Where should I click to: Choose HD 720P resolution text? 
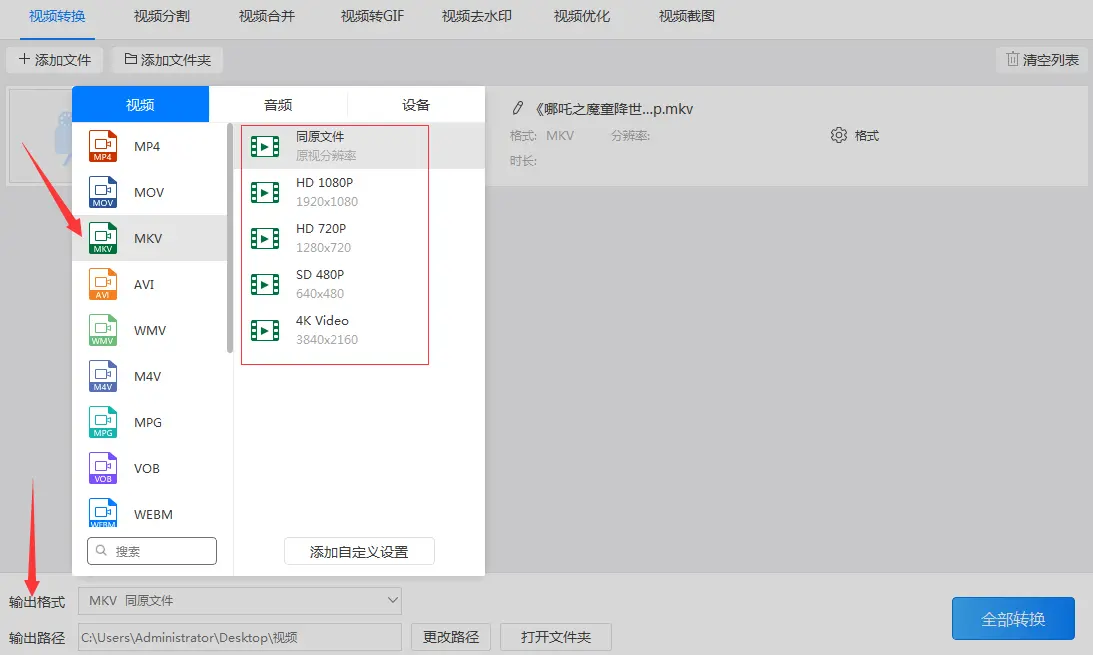[321, 229]
